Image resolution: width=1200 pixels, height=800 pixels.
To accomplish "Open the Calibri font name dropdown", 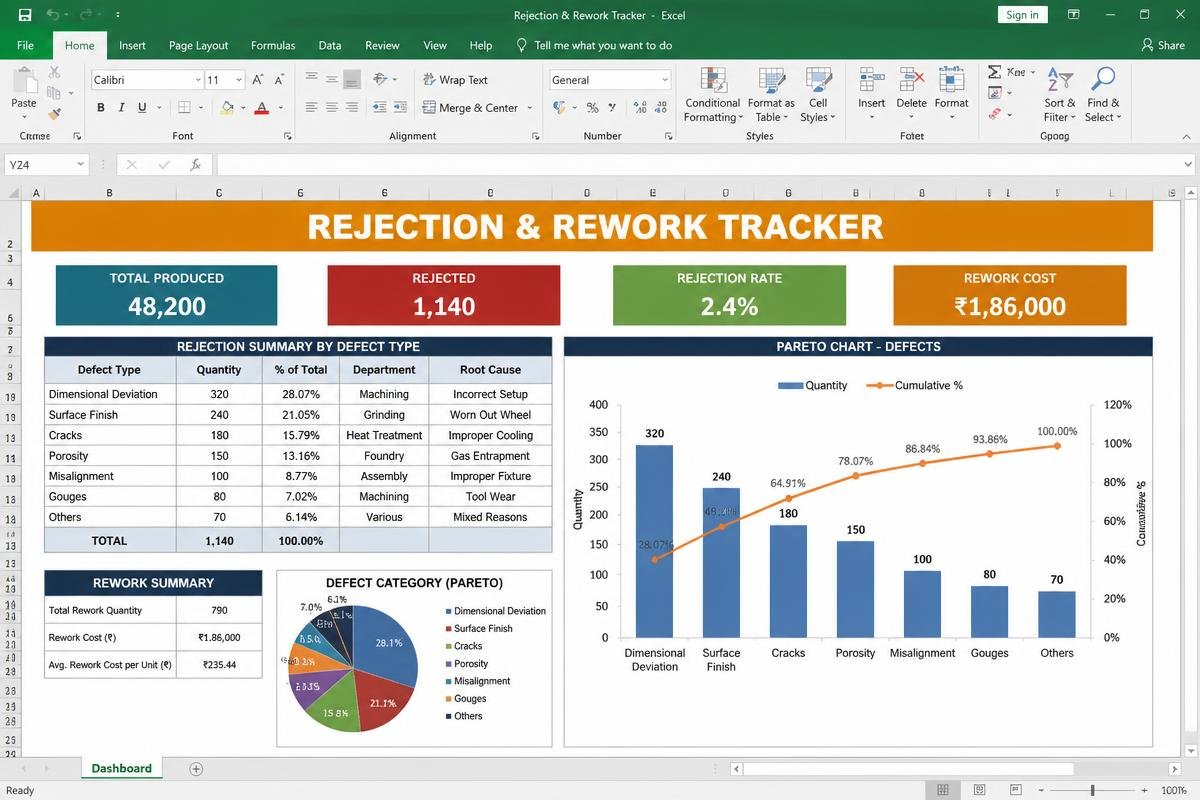I will [198, 80].
